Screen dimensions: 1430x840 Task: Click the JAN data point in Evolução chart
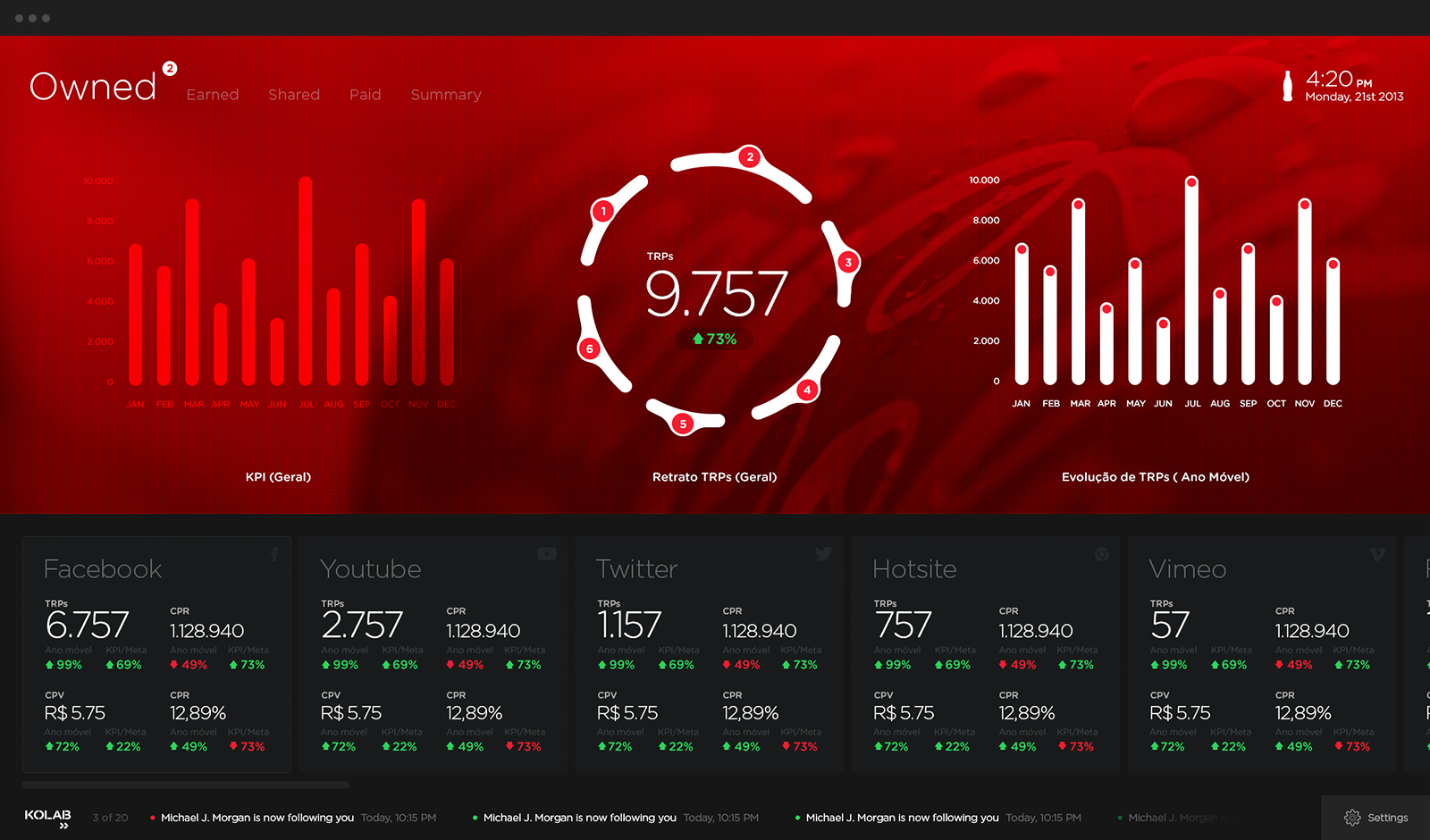[1022, 249]
